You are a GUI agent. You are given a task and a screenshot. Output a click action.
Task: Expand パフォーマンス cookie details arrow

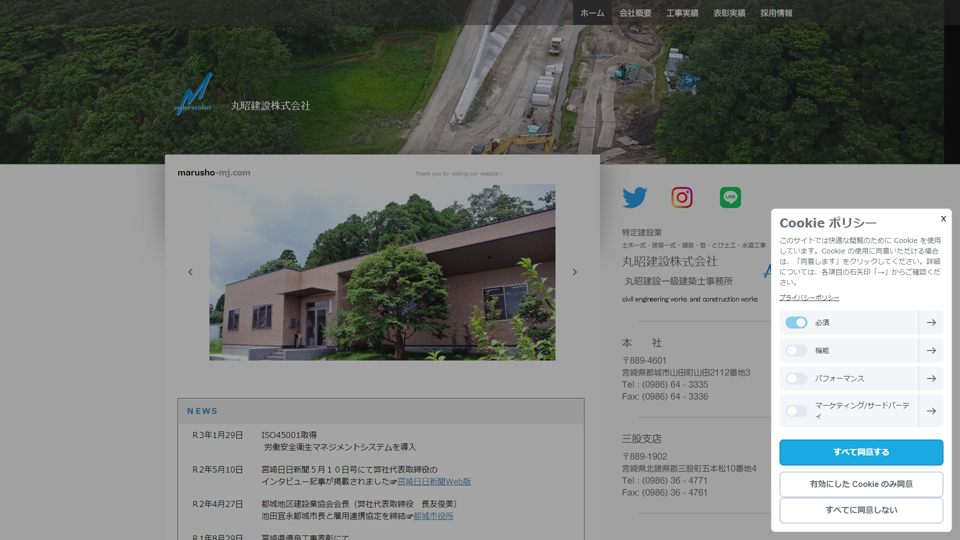click(x=931, y=379)
